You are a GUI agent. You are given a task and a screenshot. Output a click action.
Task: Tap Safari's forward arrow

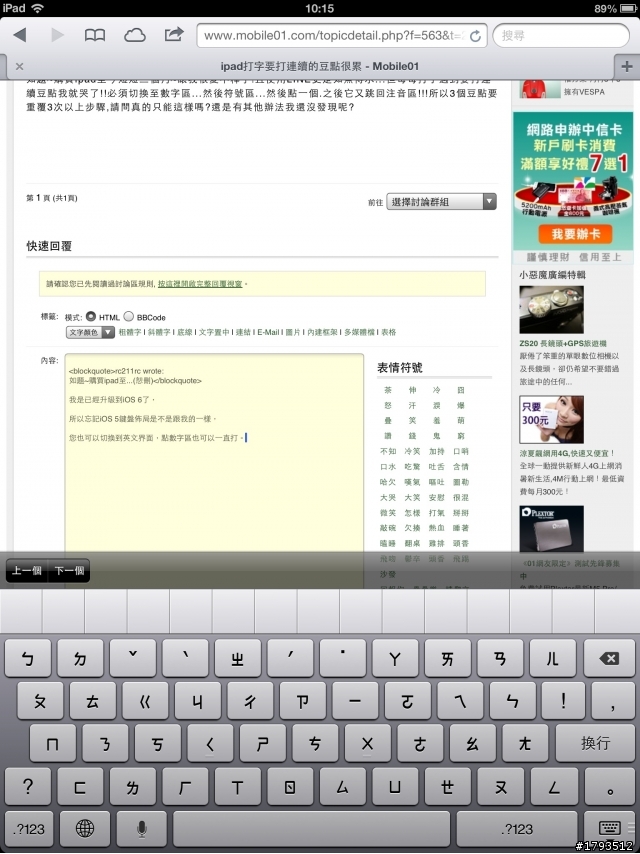[57, 35]
